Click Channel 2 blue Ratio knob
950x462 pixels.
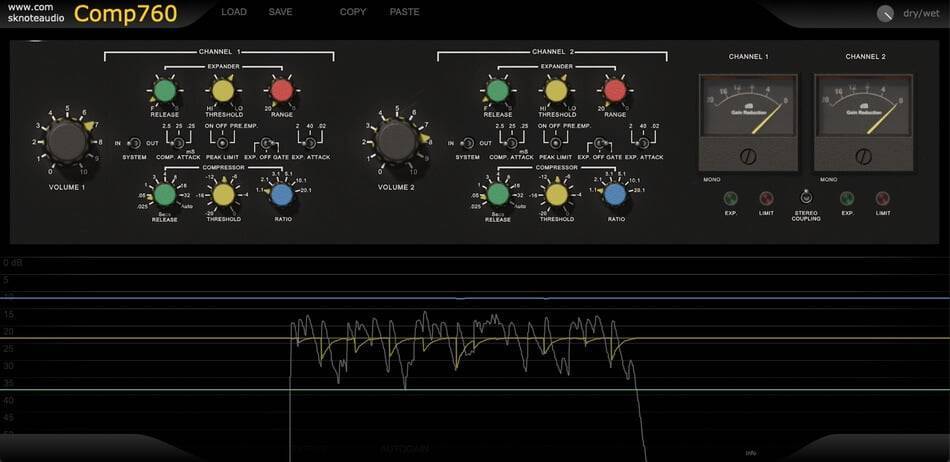pyautogui.click(x=615, y=194)
